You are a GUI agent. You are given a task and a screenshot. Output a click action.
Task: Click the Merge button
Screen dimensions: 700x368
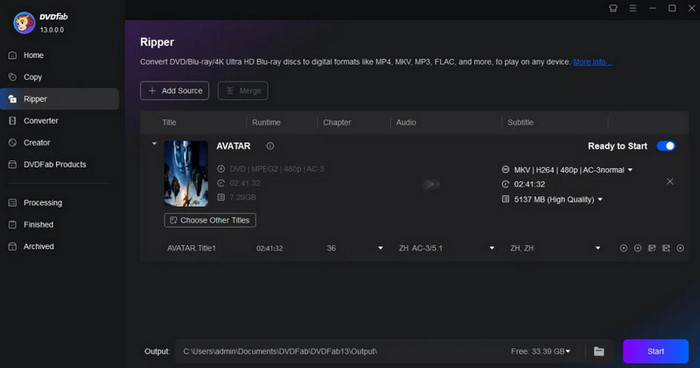[243, 91]
